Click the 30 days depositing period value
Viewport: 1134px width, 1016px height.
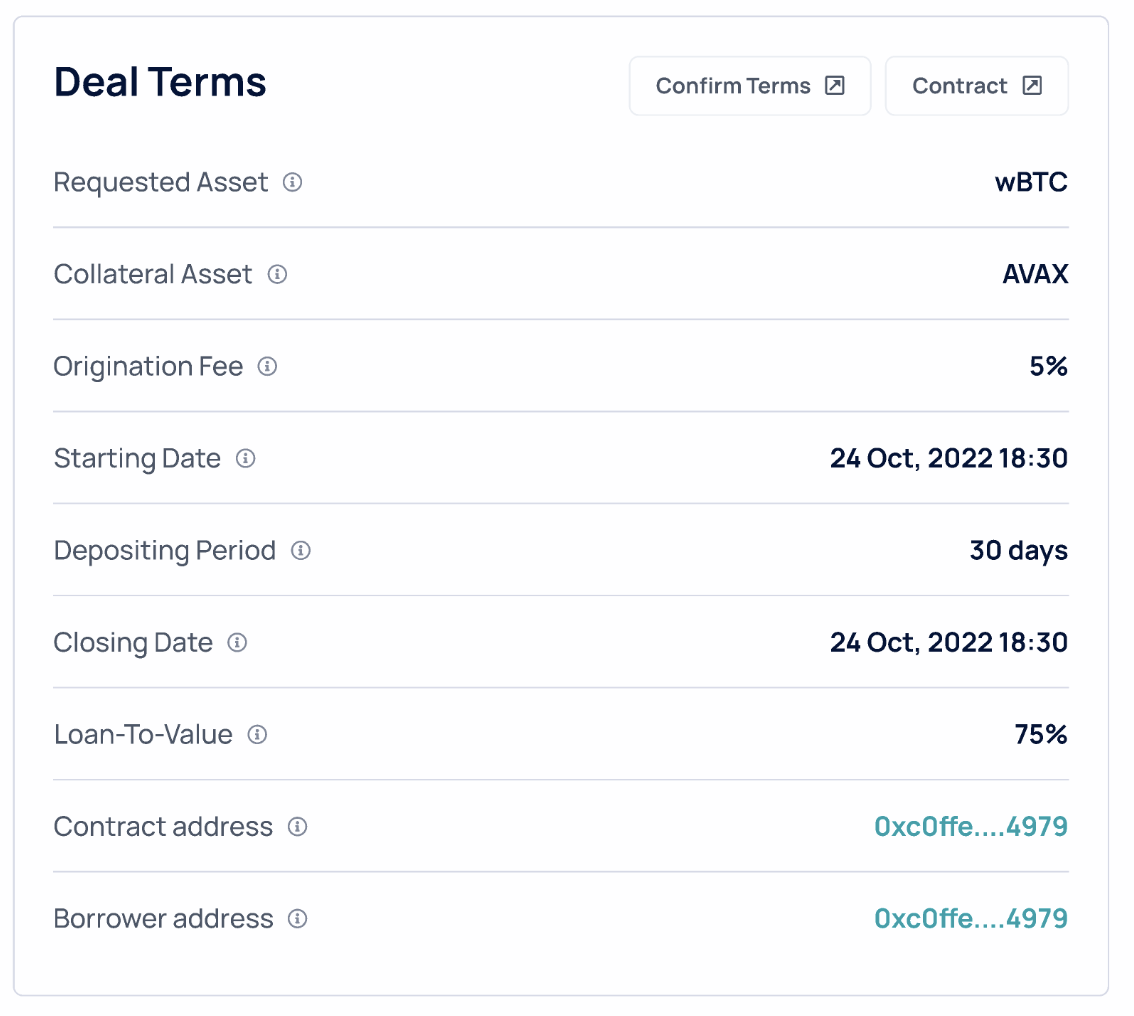pos(1018,551)
